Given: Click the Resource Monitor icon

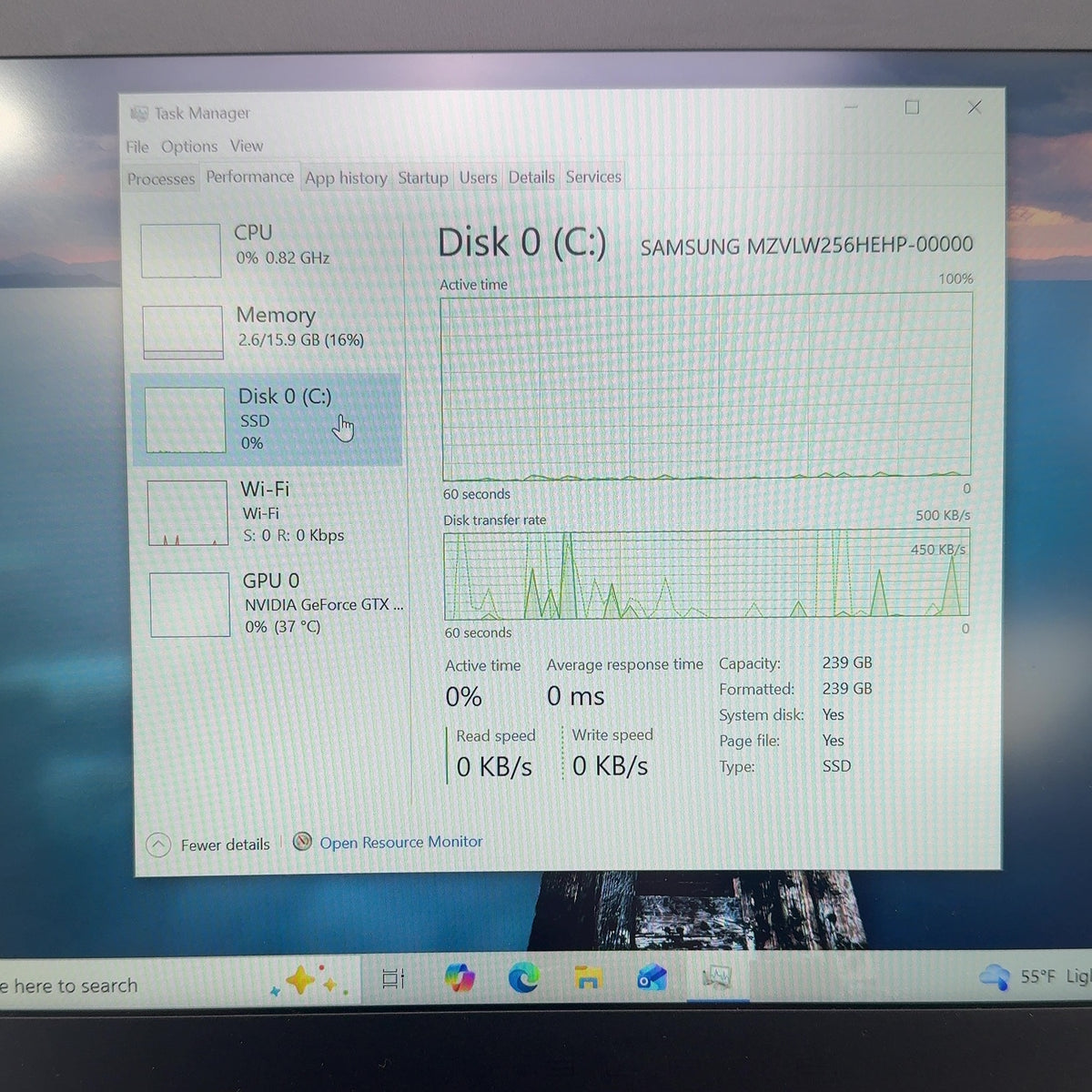Looking at the screenshot, I should click(303, 842).
